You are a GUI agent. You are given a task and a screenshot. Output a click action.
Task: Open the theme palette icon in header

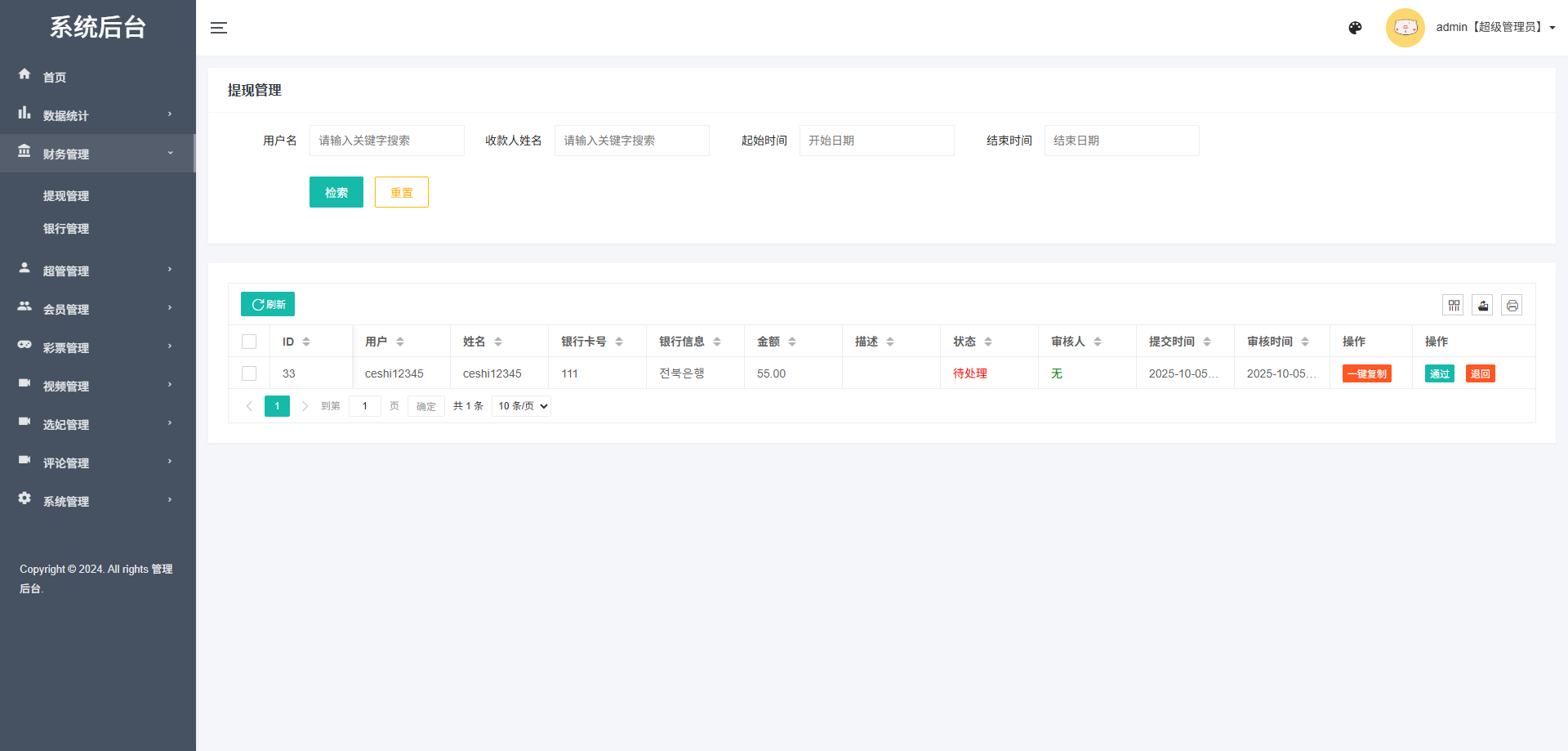(x=1355, y=27)
